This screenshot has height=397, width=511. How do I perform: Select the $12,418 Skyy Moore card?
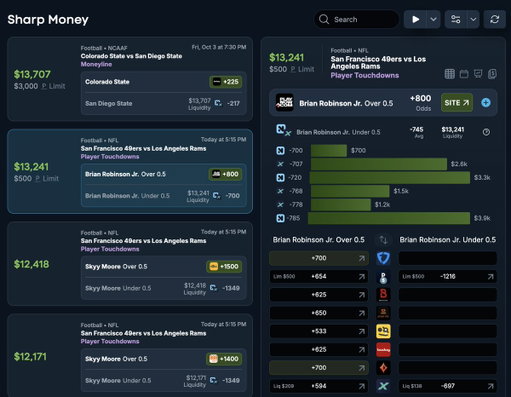coord(130,264)
